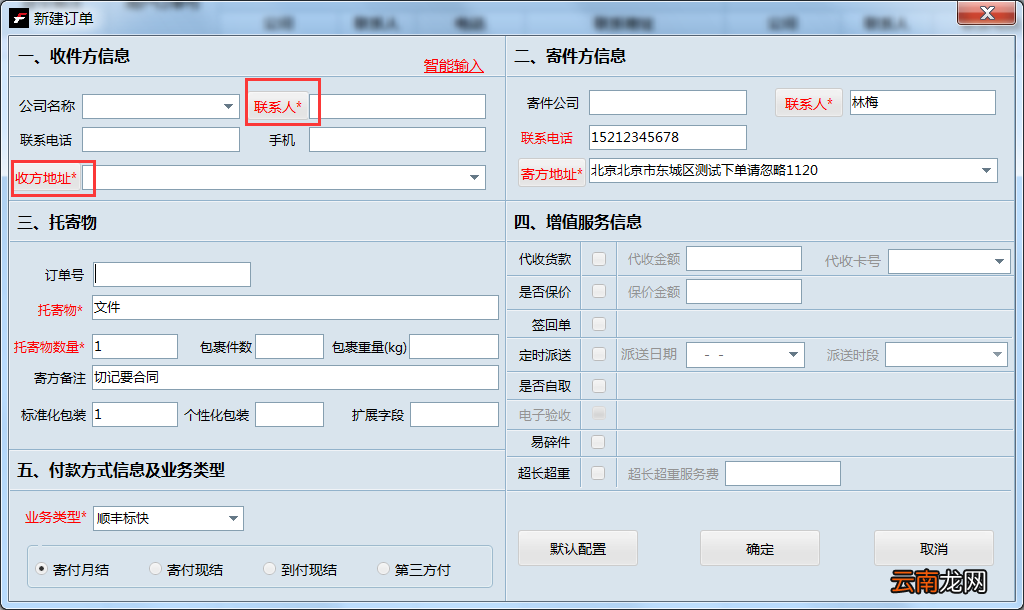Screen dimensions: 1024x610
Task: Close the 新建订单 dialog window
Action: 987,13
